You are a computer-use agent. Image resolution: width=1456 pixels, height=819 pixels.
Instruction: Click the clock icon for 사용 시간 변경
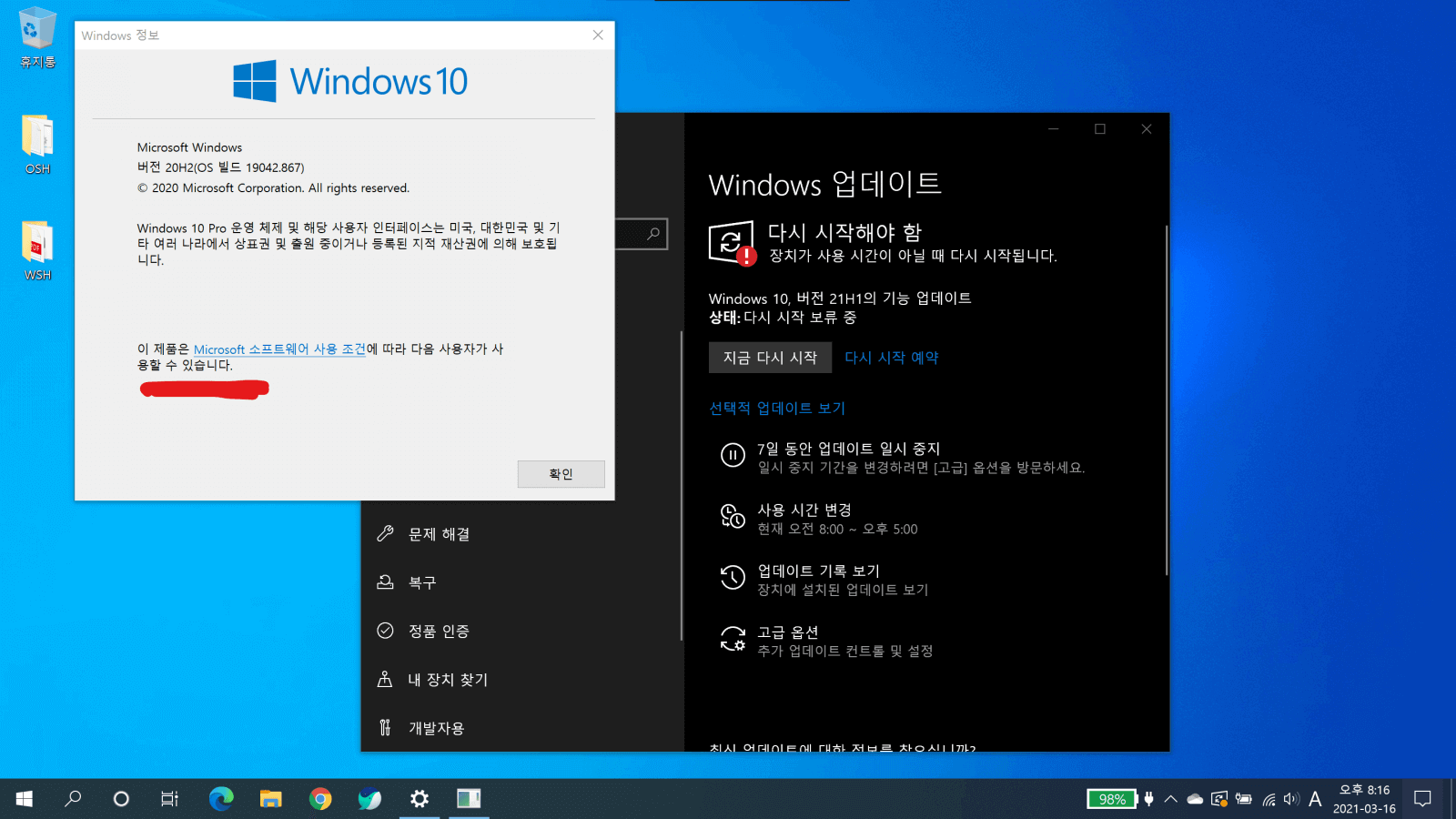pos(733,516)
